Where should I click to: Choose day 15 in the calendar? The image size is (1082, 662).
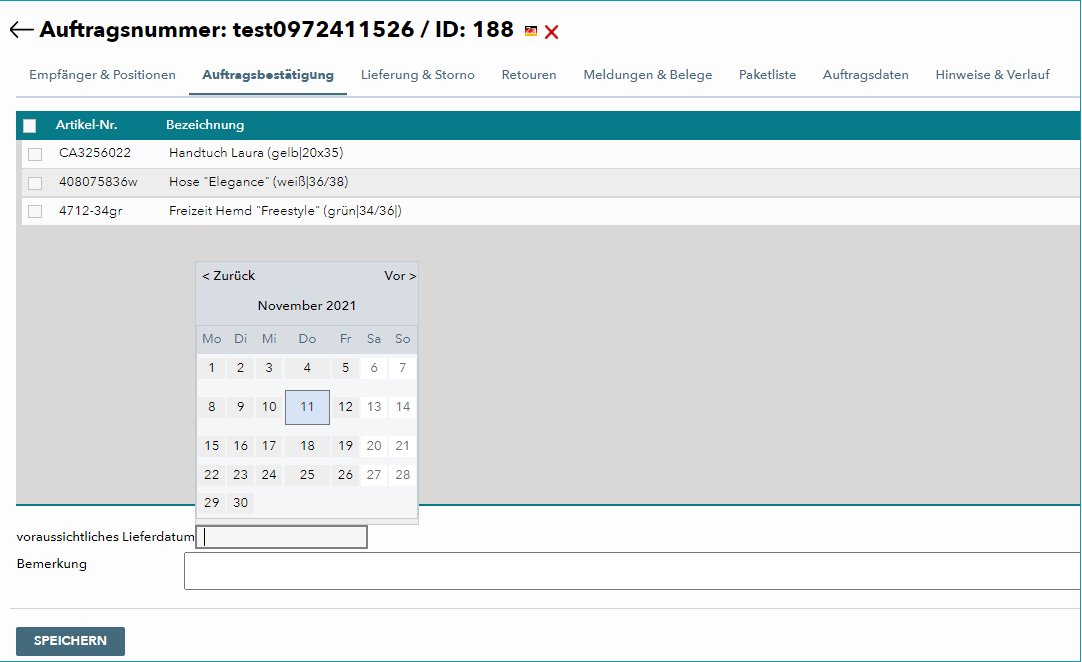click(x=212, y=446)
